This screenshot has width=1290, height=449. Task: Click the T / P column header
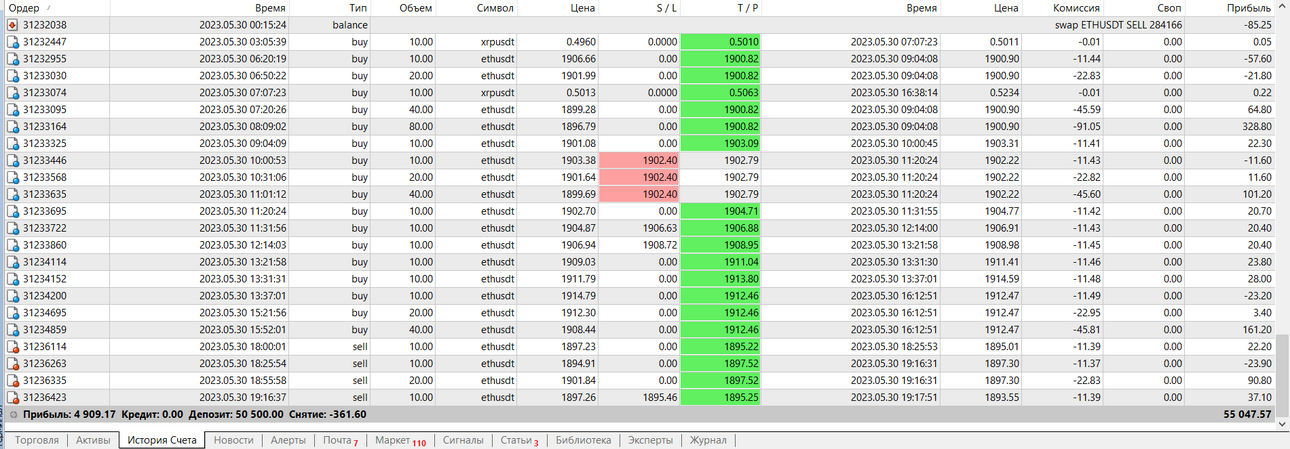[722, 8]
